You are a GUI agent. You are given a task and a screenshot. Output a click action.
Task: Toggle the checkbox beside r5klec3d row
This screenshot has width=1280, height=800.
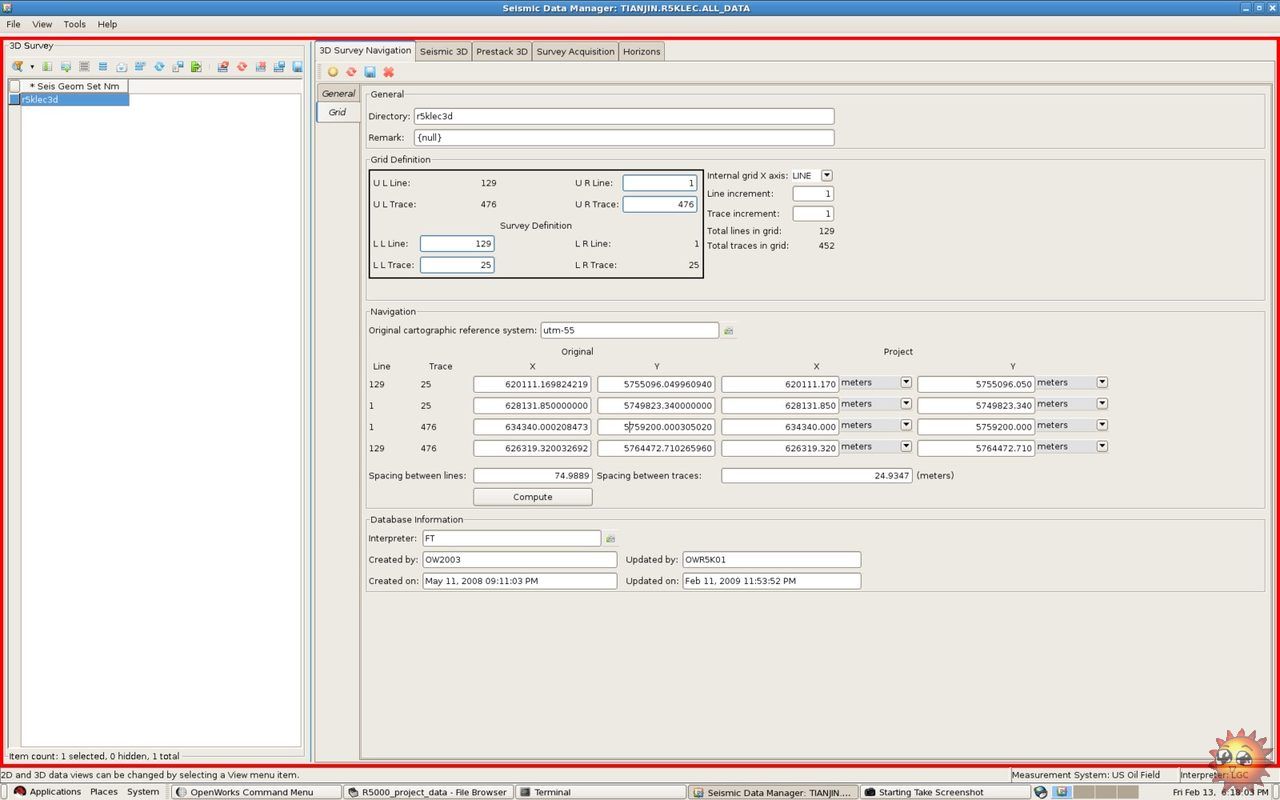pyautogui.click(x=15, y=99)
